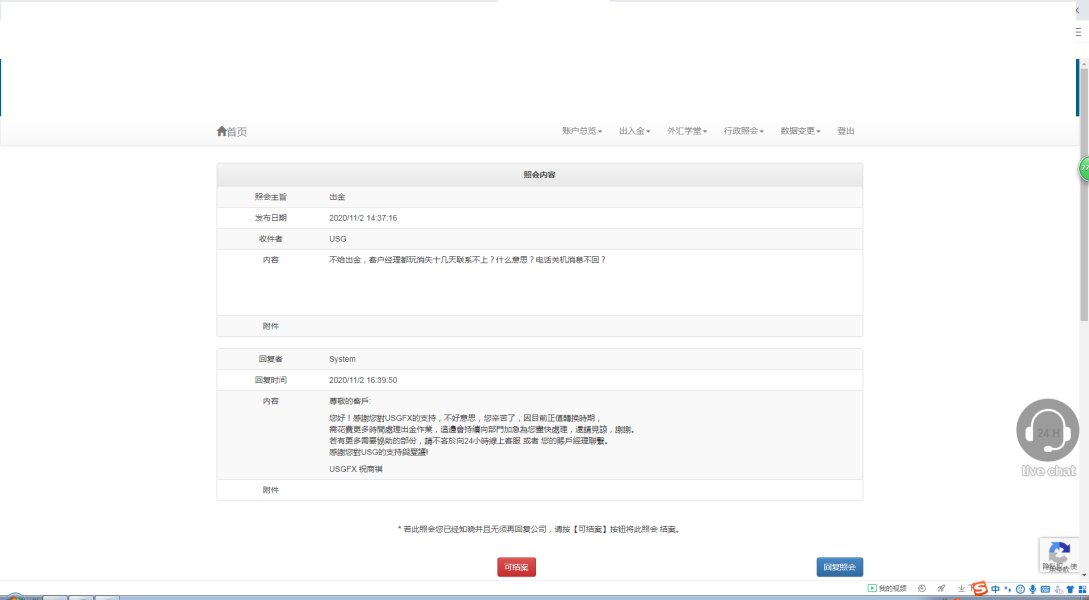Expand the 账户总览 dropdown menu
This screenshot has width=1089, height=600.
581,131
